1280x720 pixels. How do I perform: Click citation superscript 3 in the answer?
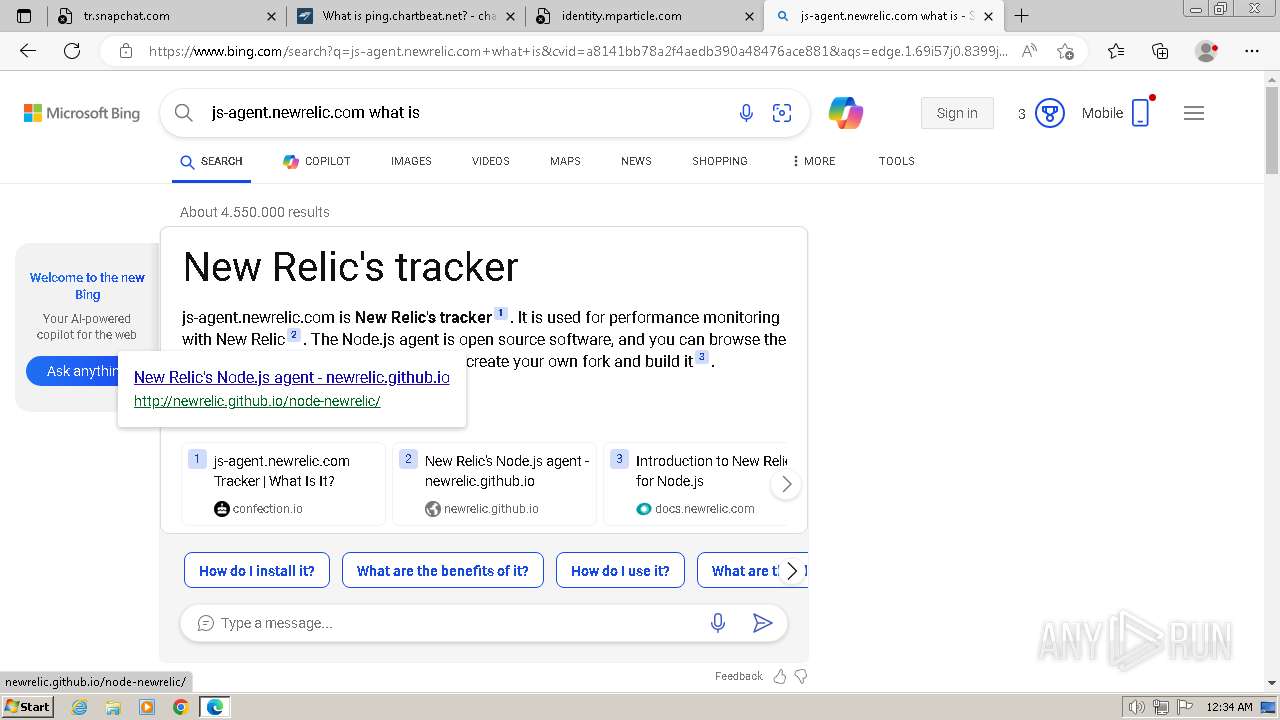[702, 357]
